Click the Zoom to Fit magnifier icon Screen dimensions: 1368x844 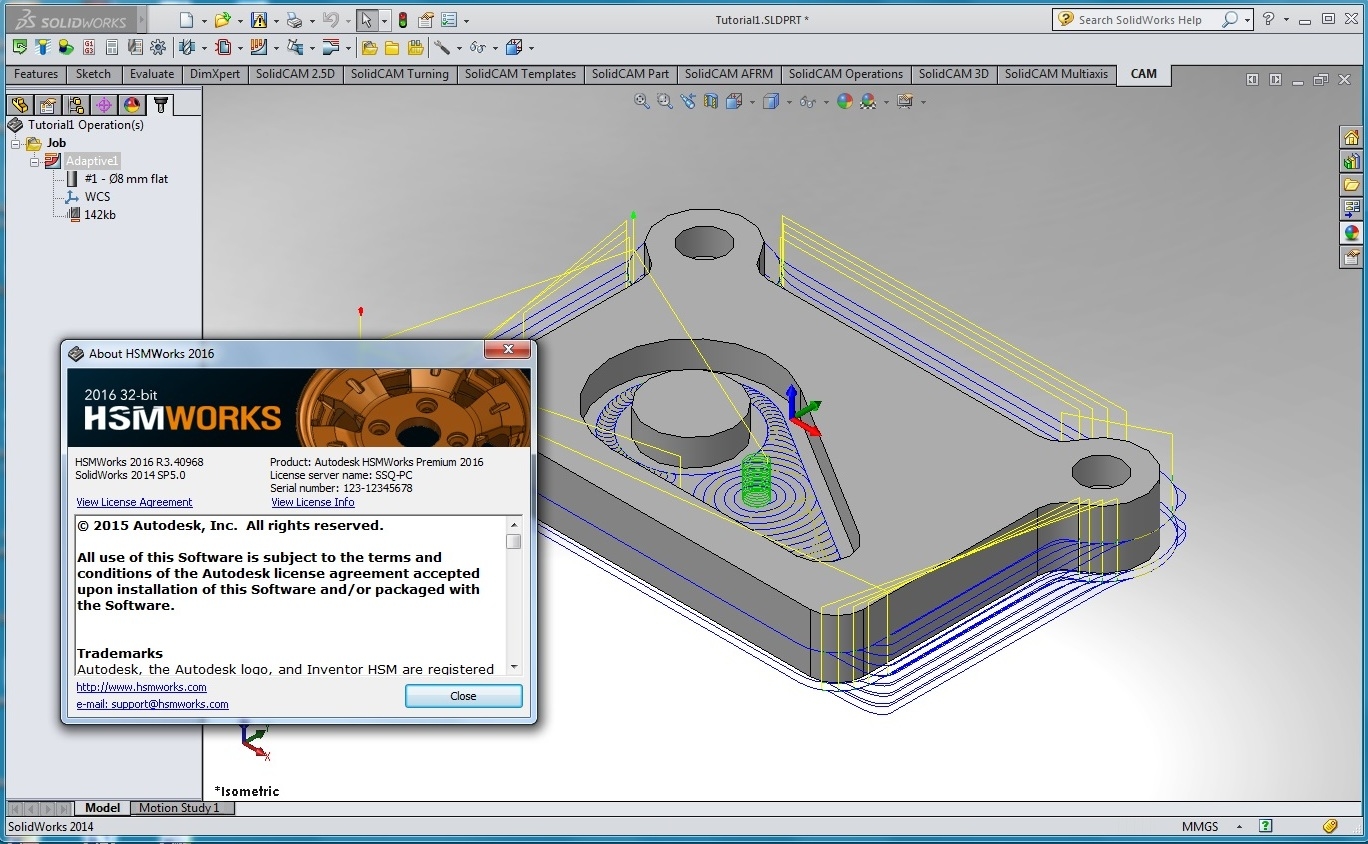642,101
